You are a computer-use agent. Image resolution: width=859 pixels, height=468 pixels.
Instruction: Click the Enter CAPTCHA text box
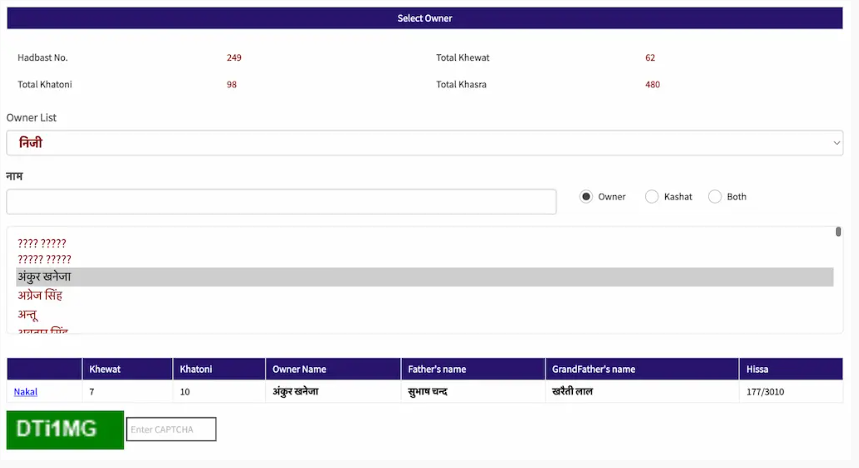click(171, 430)
